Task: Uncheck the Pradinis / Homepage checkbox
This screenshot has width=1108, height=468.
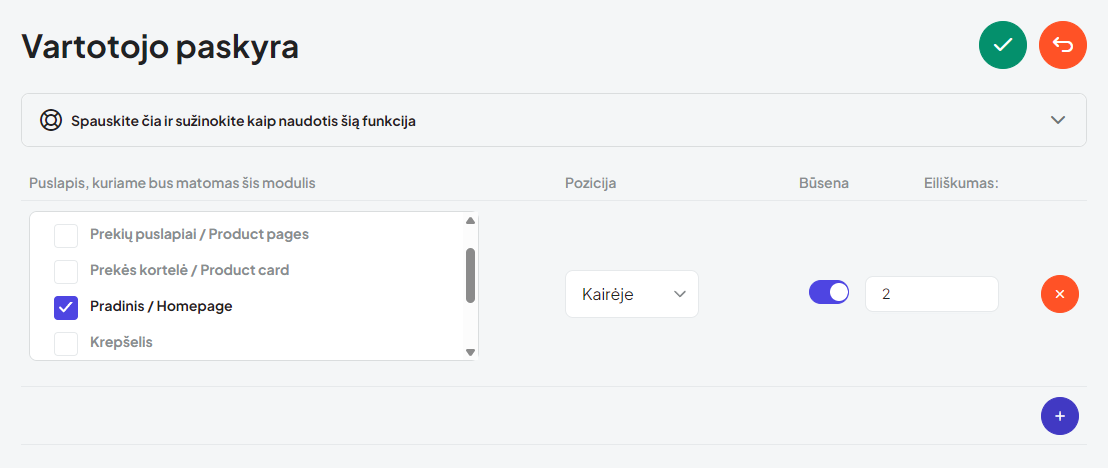Action: click(x=66, y=308)
